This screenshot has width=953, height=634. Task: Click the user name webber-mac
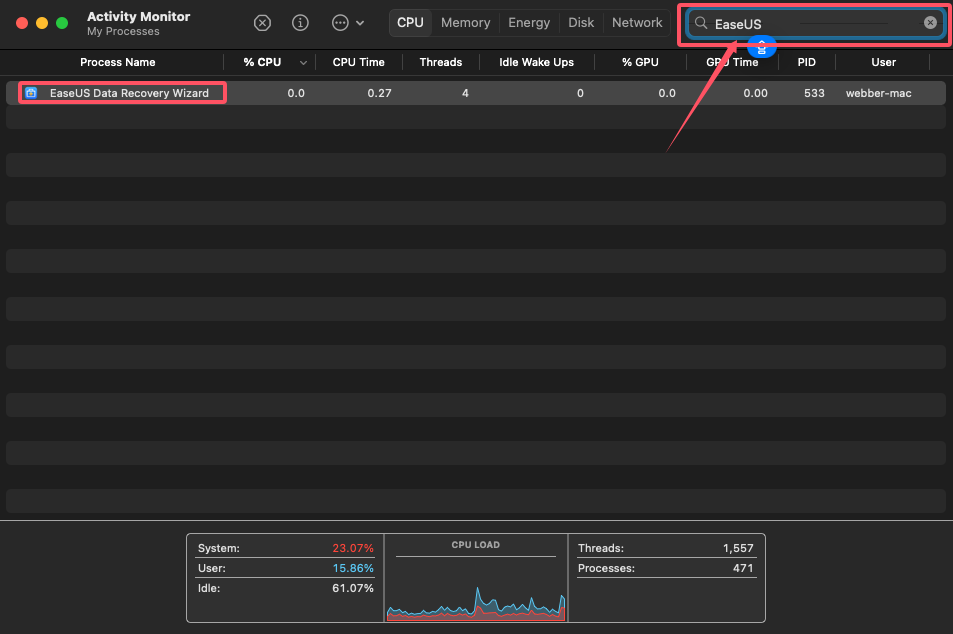click(x=878, y=93)
